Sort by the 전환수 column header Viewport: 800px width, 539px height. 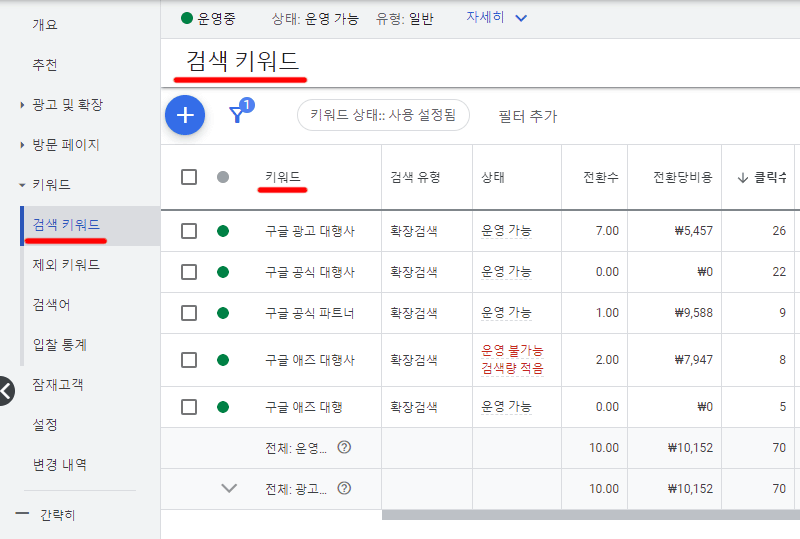[x=601, y=177]
